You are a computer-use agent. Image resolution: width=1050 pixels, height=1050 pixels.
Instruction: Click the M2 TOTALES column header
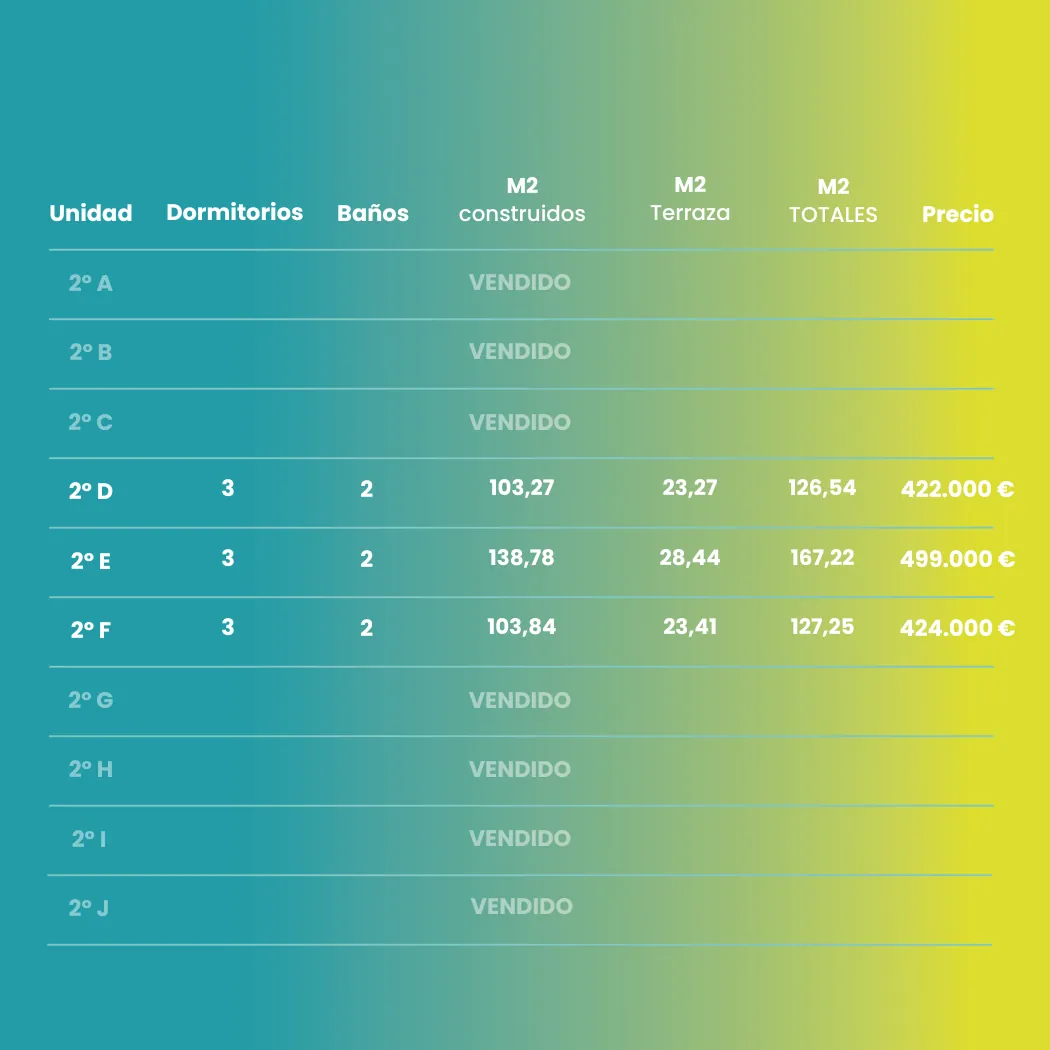pos(833,201)
